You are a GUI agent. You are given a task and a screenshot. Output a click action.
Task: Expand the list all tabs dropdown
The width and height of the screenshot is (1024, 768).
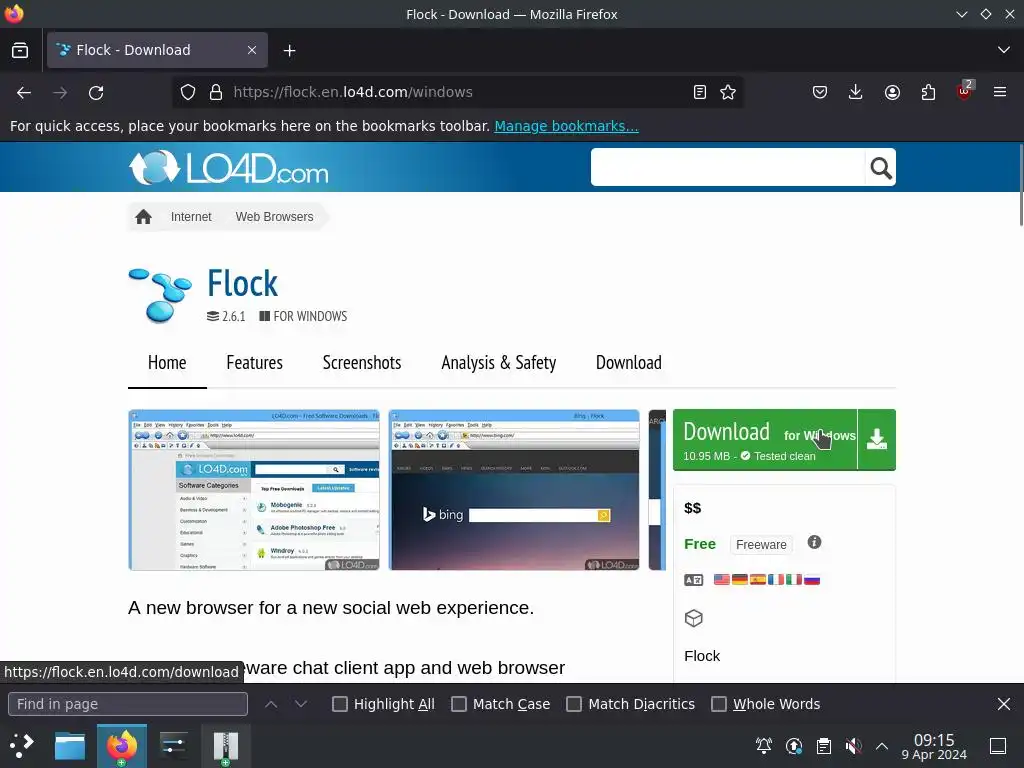[x=1004, y=50]
